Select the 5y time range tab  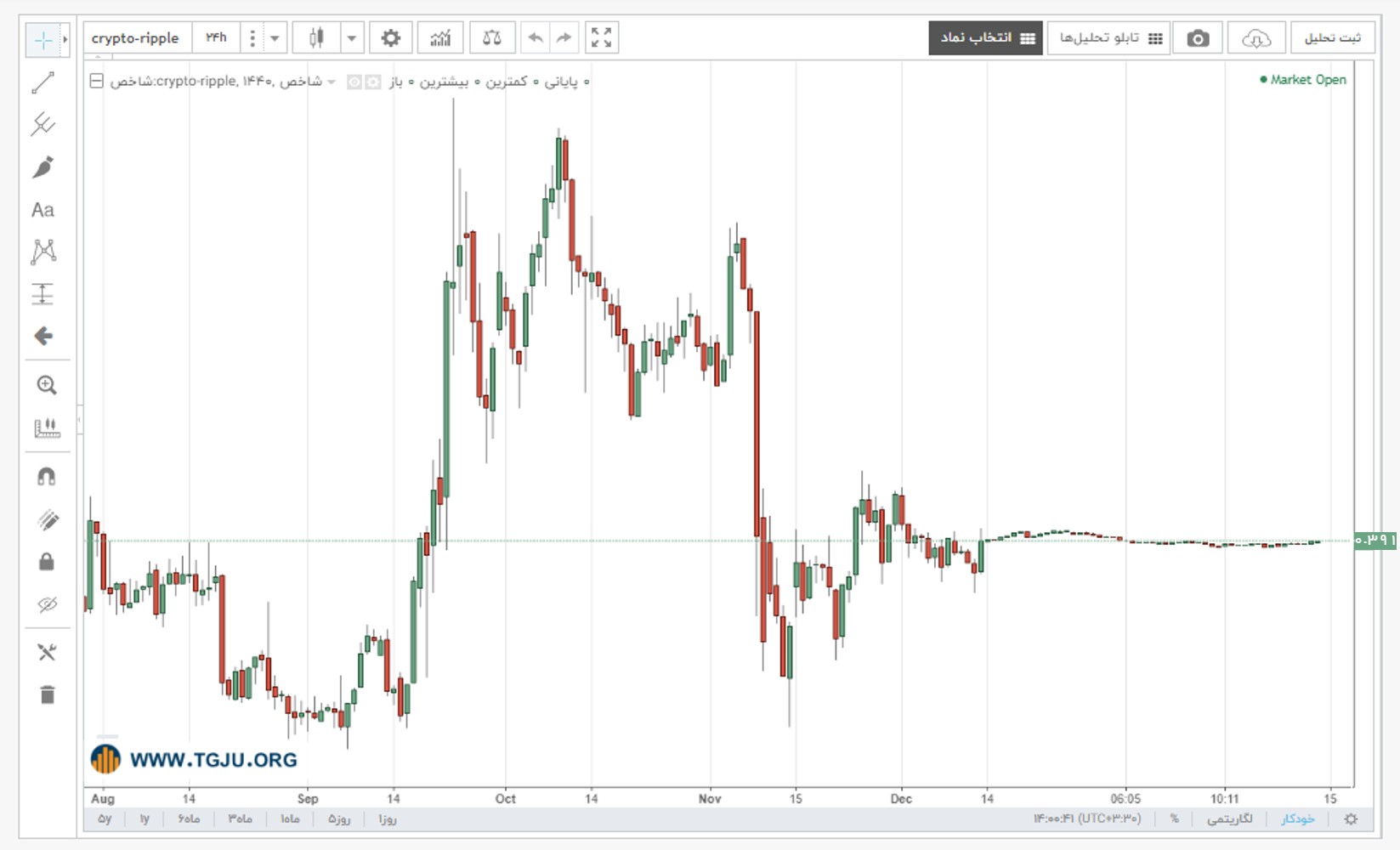105,819
